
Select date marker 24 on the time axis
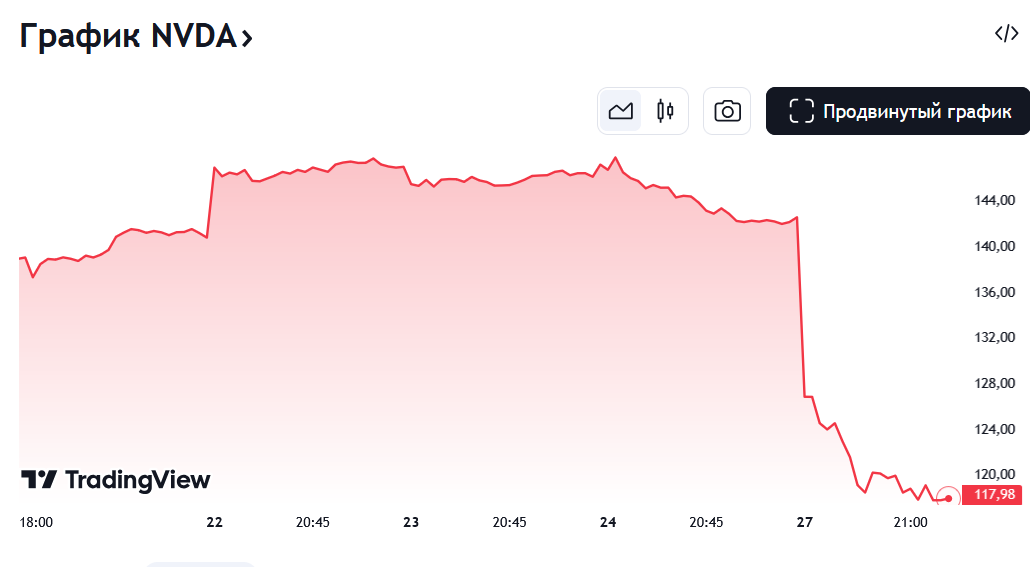pyautogui.click(x=608, y=522)
